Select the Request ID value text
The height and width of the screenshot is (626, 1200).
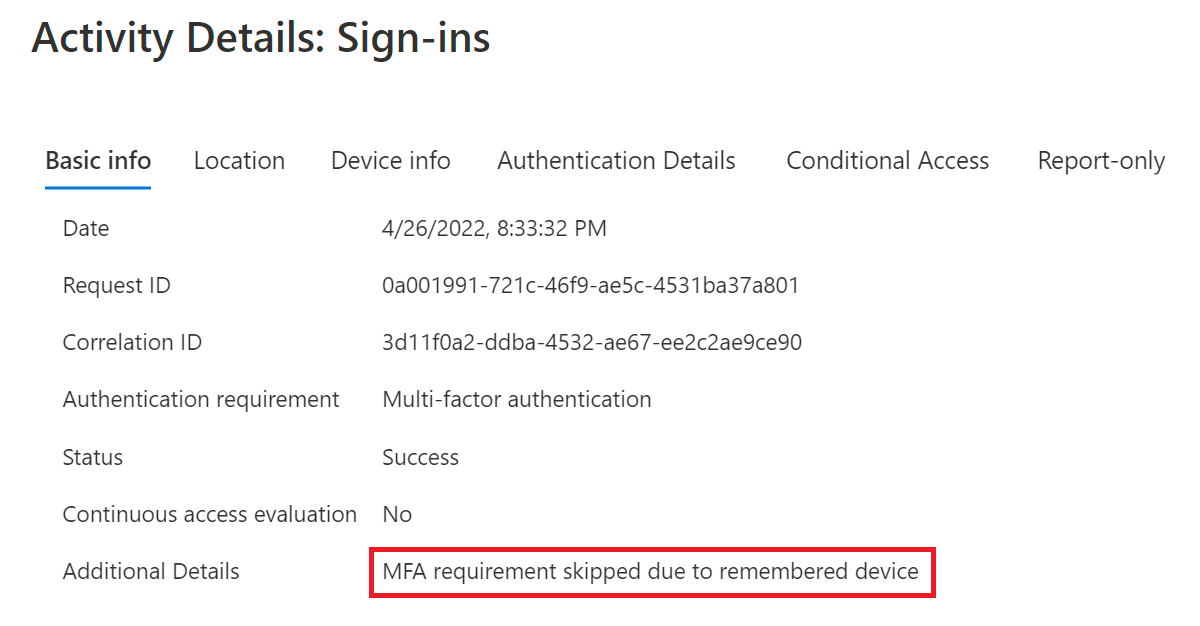[590, 286]
